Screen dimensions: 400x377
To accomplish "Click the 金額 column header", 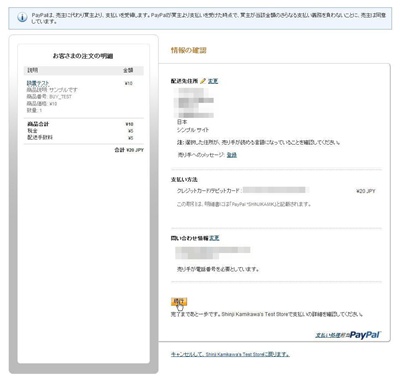I will pos(128,70).
